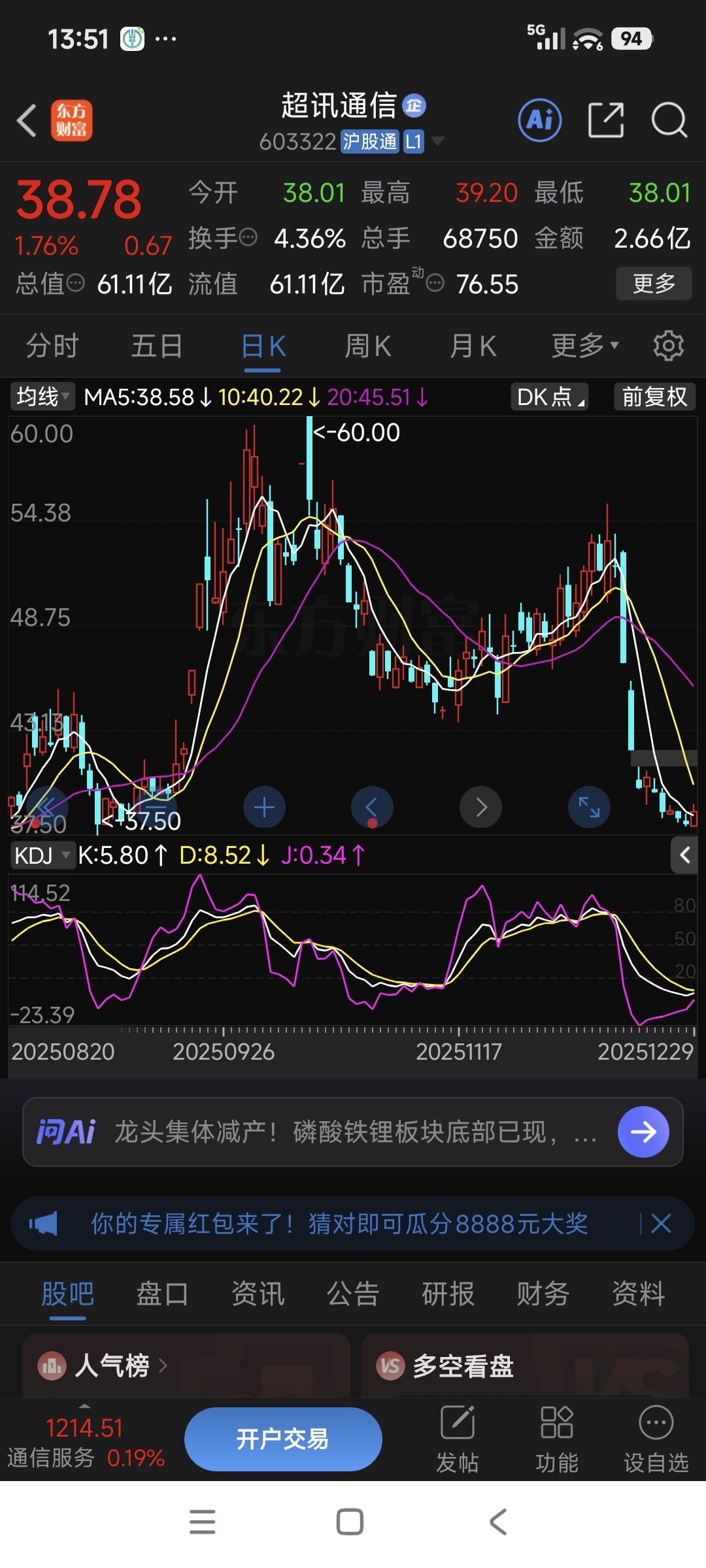Select the 股吧 tab
The width and height of the screenshot is (706, 1568).
(x=67, y=1294)
